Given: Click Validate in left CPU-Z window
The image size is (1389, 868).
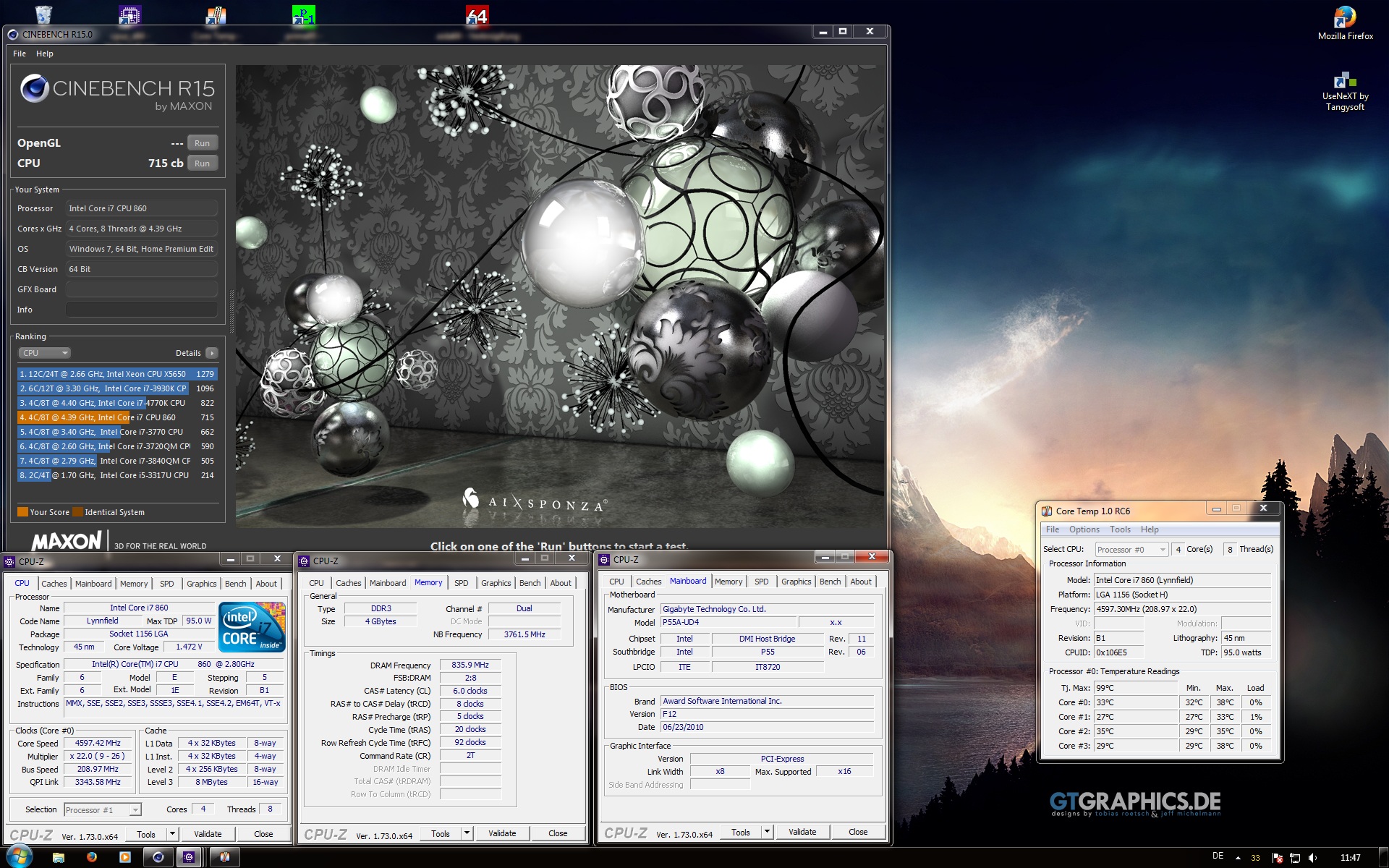Looking at the screenshot, I should 208,834.
